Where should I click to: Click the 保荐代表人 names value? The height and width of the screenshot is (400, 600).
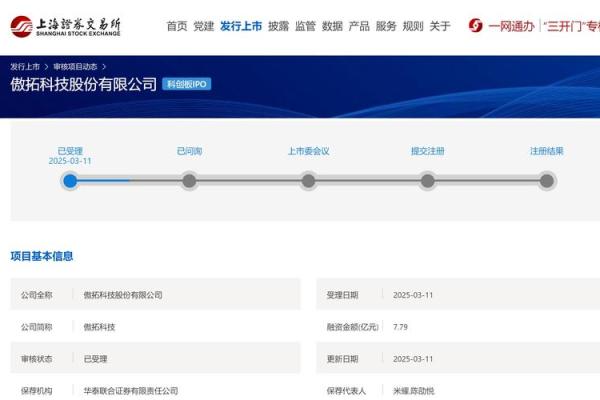[414, 391]
